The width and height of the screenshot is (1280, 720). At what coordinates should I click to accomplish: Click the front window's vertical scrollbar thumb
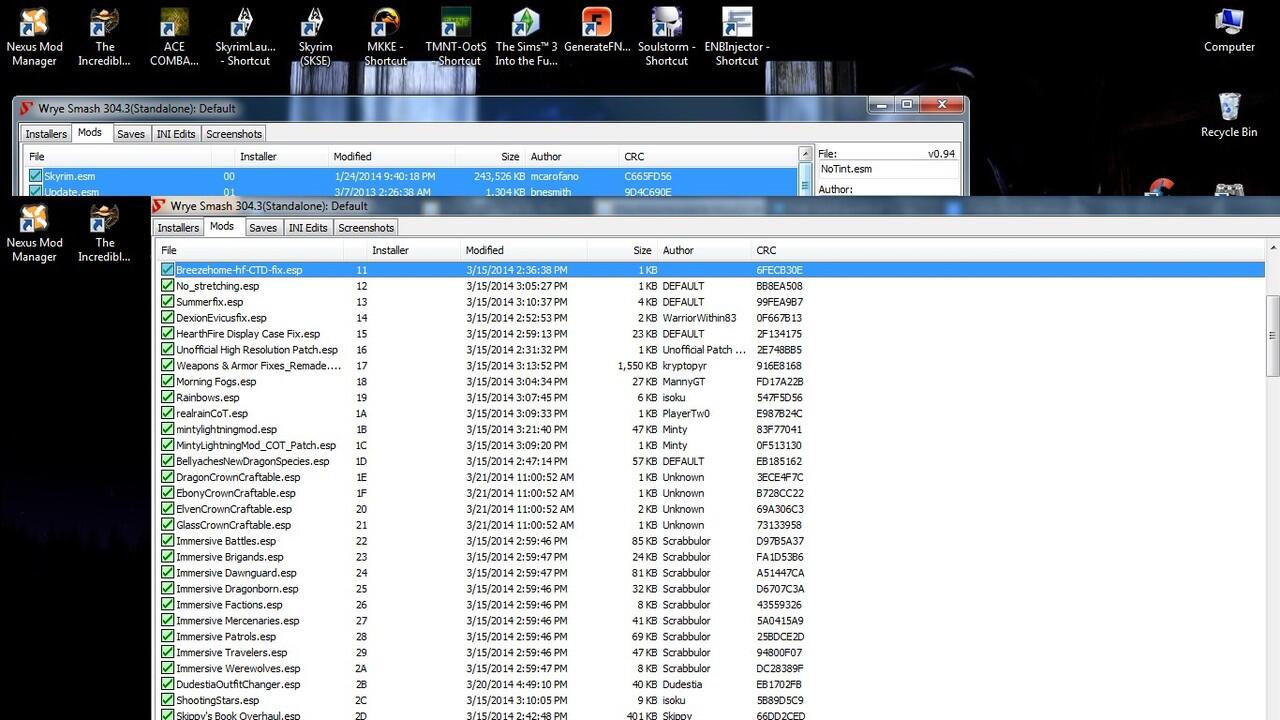1273,337
